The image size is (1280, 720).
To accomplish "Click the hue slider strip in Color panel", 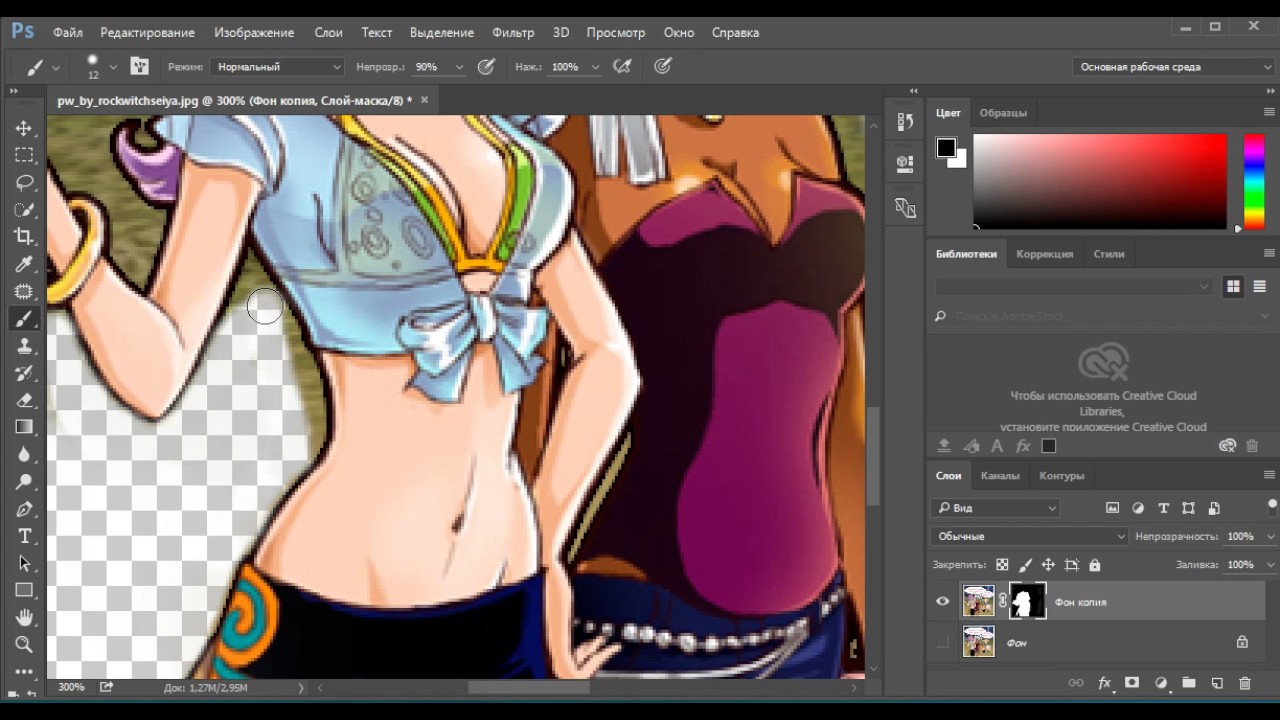I will (1254, 181).
